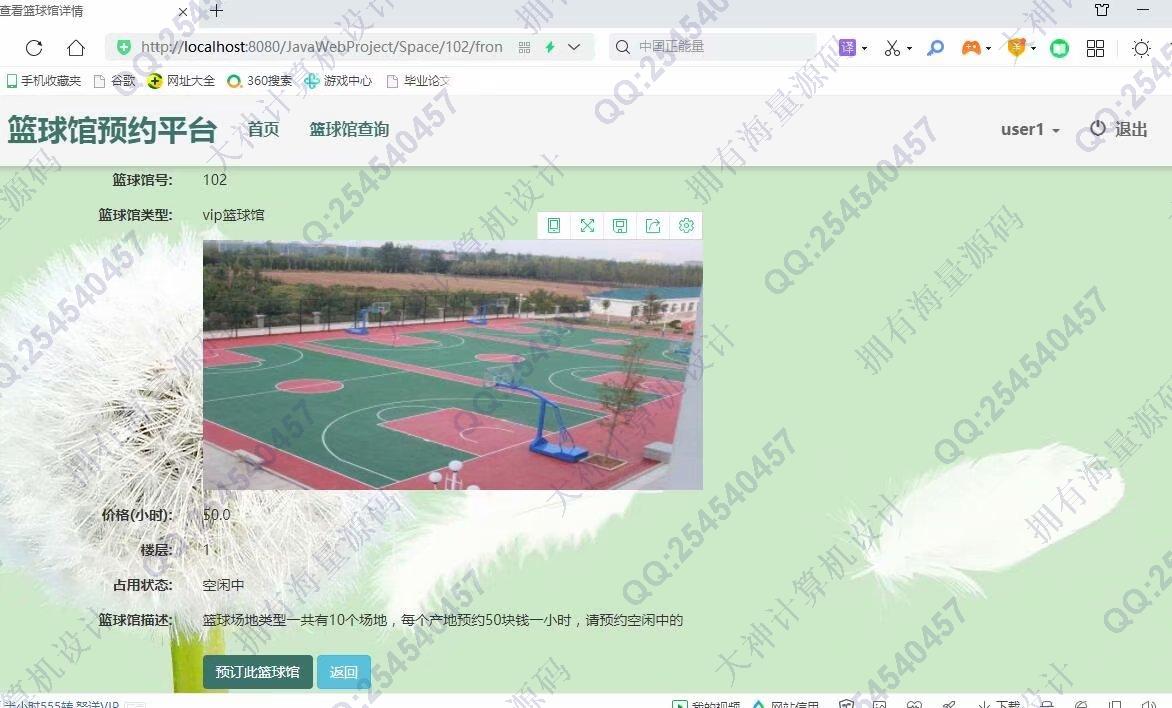
Task: Click the orange yen shield icon
Action: coord(1016,48)
